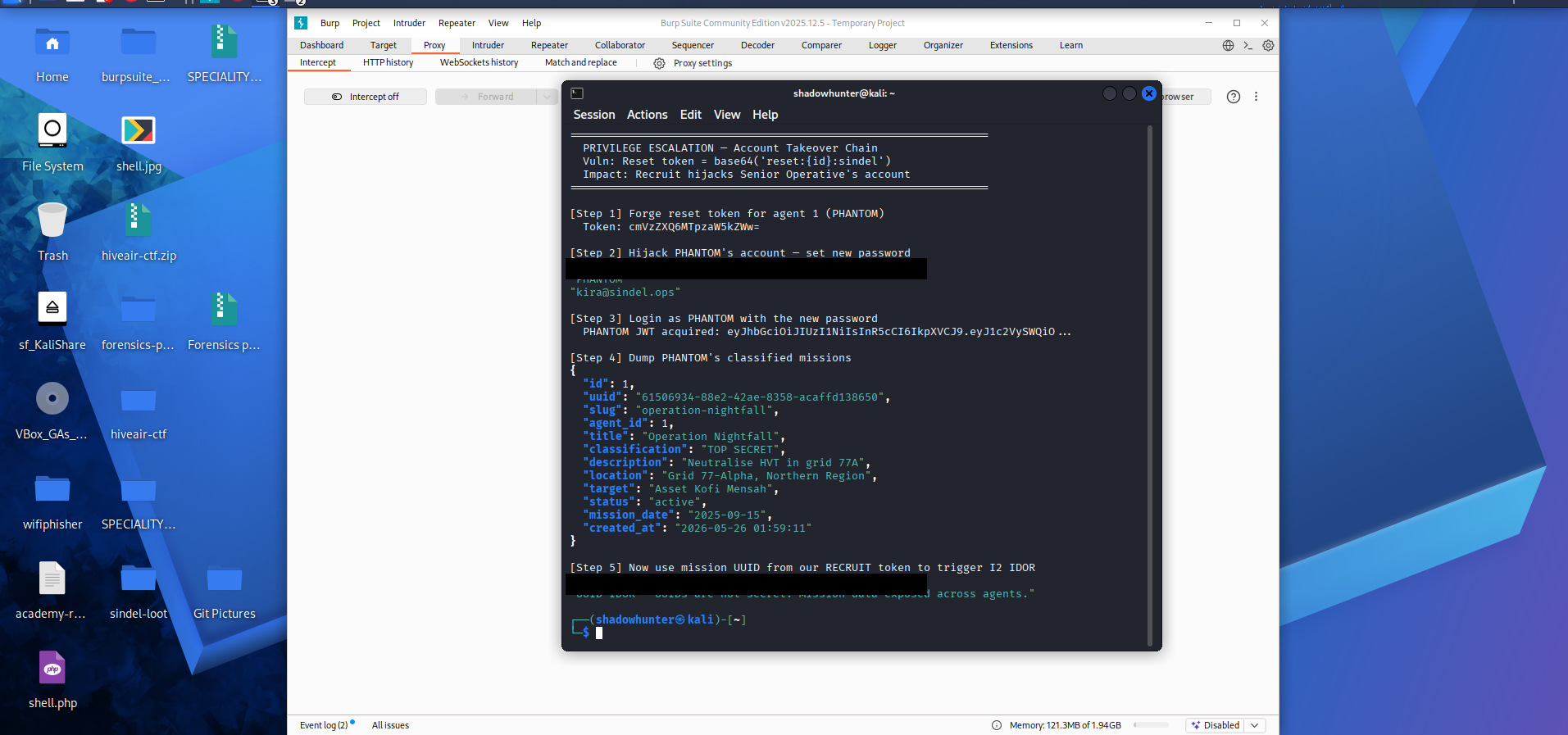Switch to the Extensions tab
Image resolution: width=1568 pixels, height=735 pixels.
point(1011,45)
